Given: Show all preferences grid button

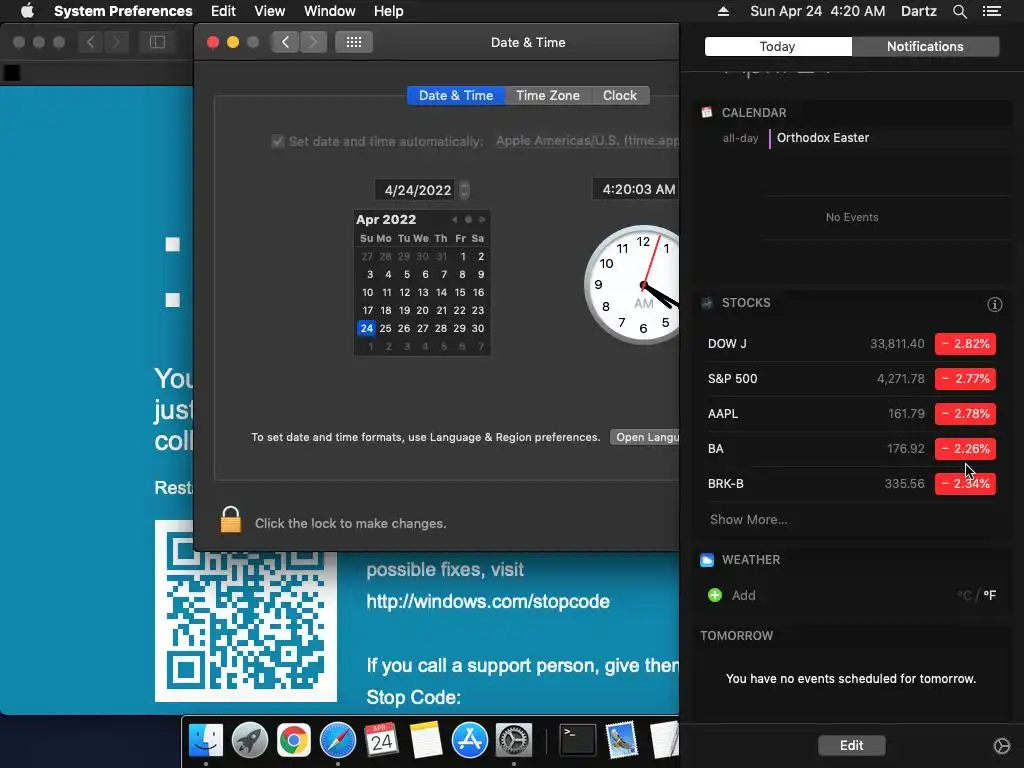Looking at the screenshot, I should pos(354,42).
